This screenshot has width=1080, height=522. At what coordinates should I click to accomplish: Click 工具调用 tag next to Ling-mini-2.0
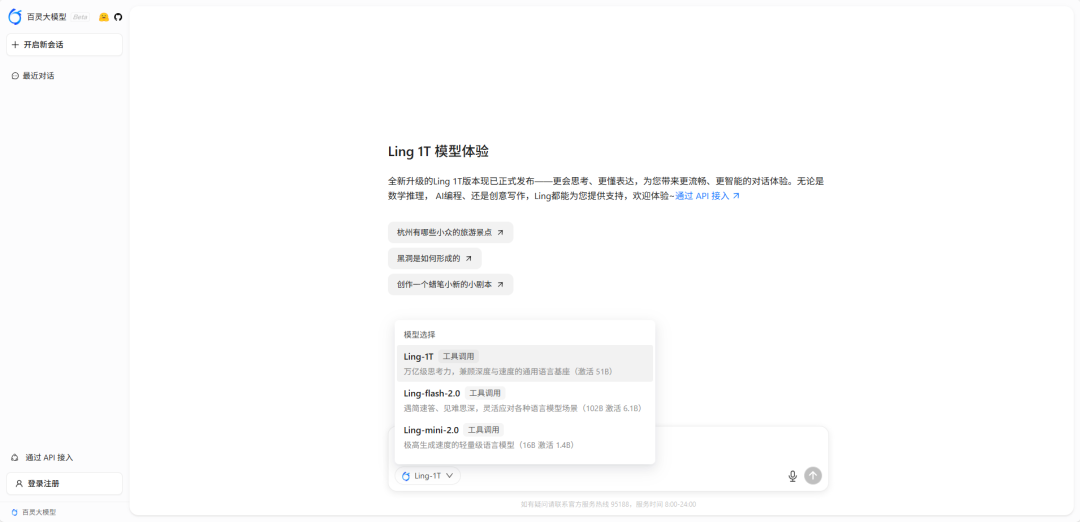click(484, 430)
